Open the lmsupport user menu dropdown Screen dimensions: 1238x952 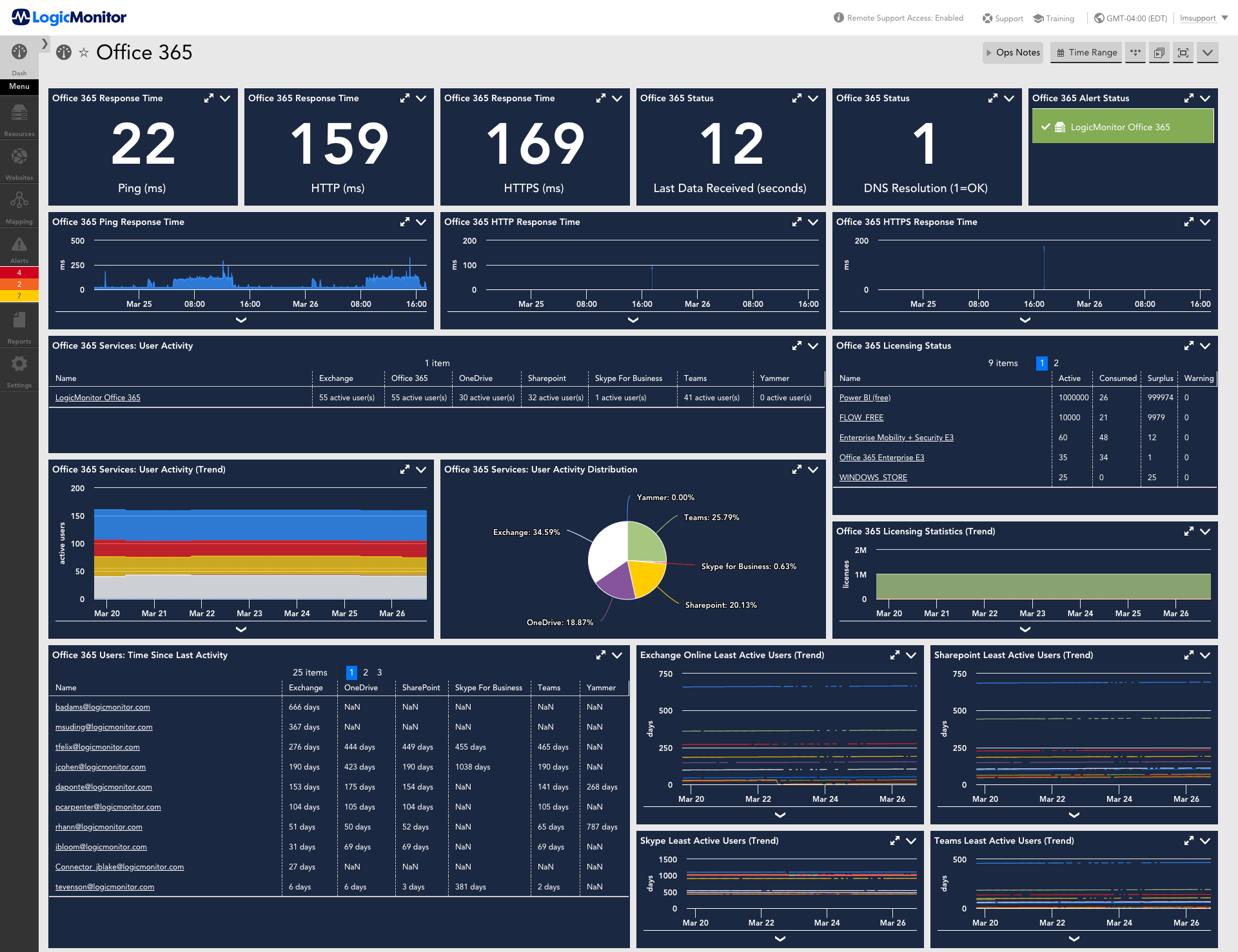(x=1205, y=17)
